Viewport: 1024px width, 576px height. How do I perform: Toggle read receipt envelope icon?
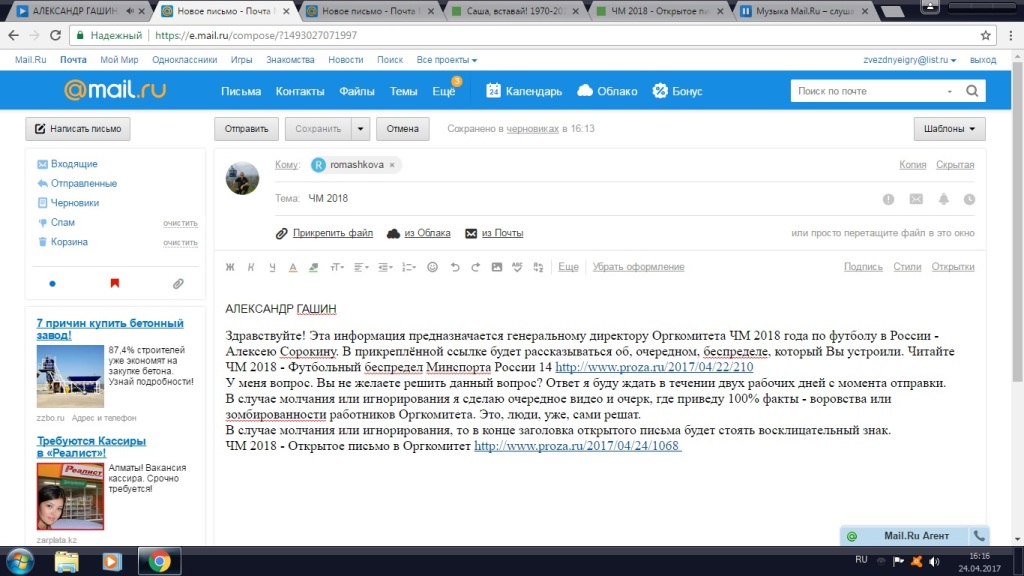coord(916,199)
